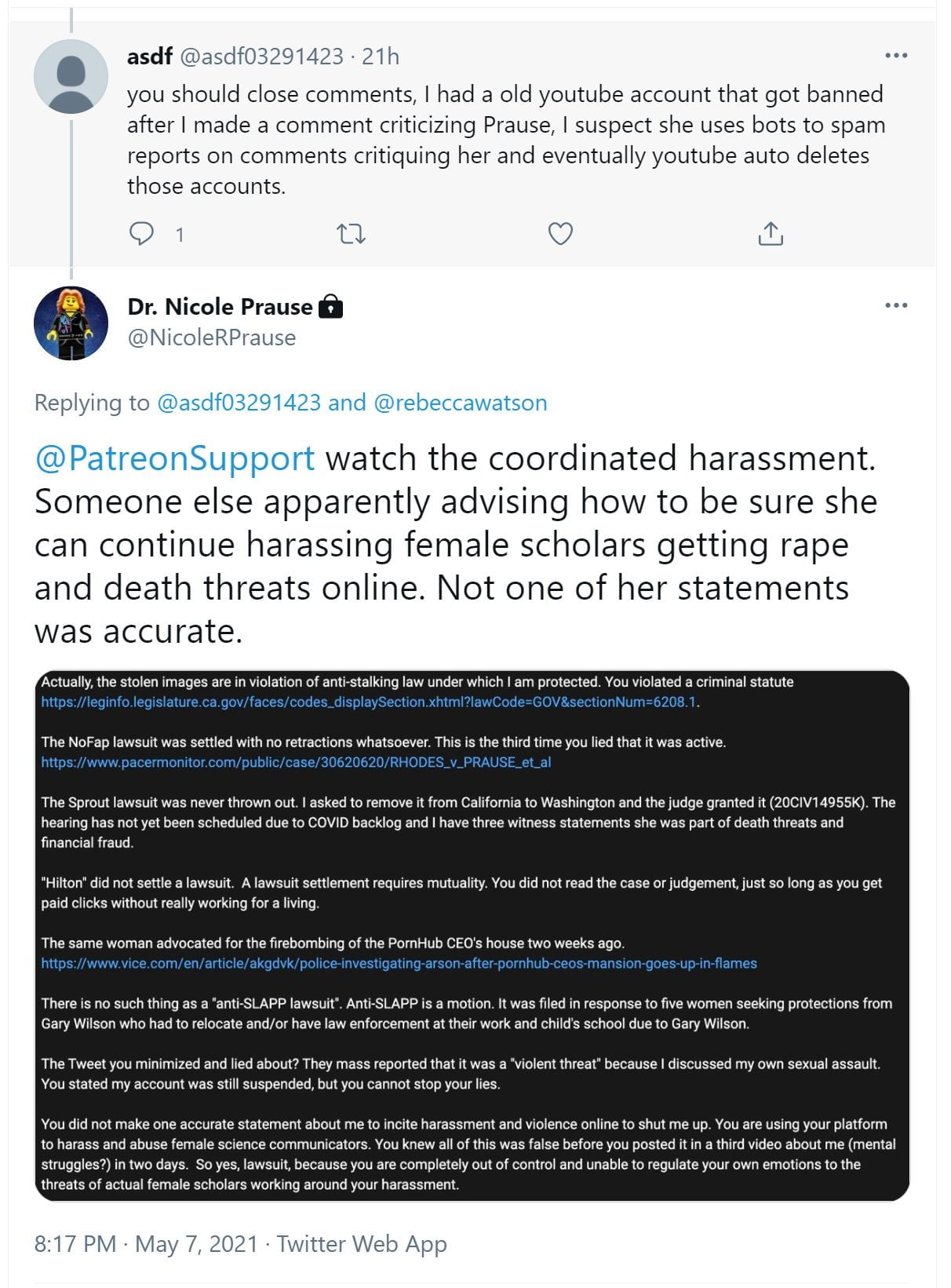The image size is (951, 1288).
Task: Open the attached dark screenshot image
Action: (472, 934)
